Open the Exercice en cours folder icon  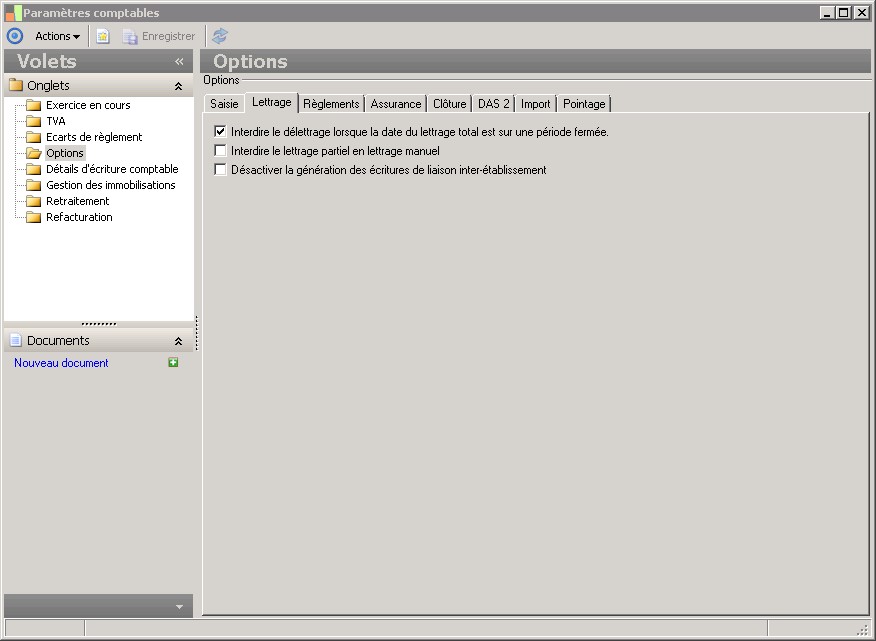[34, 105]
